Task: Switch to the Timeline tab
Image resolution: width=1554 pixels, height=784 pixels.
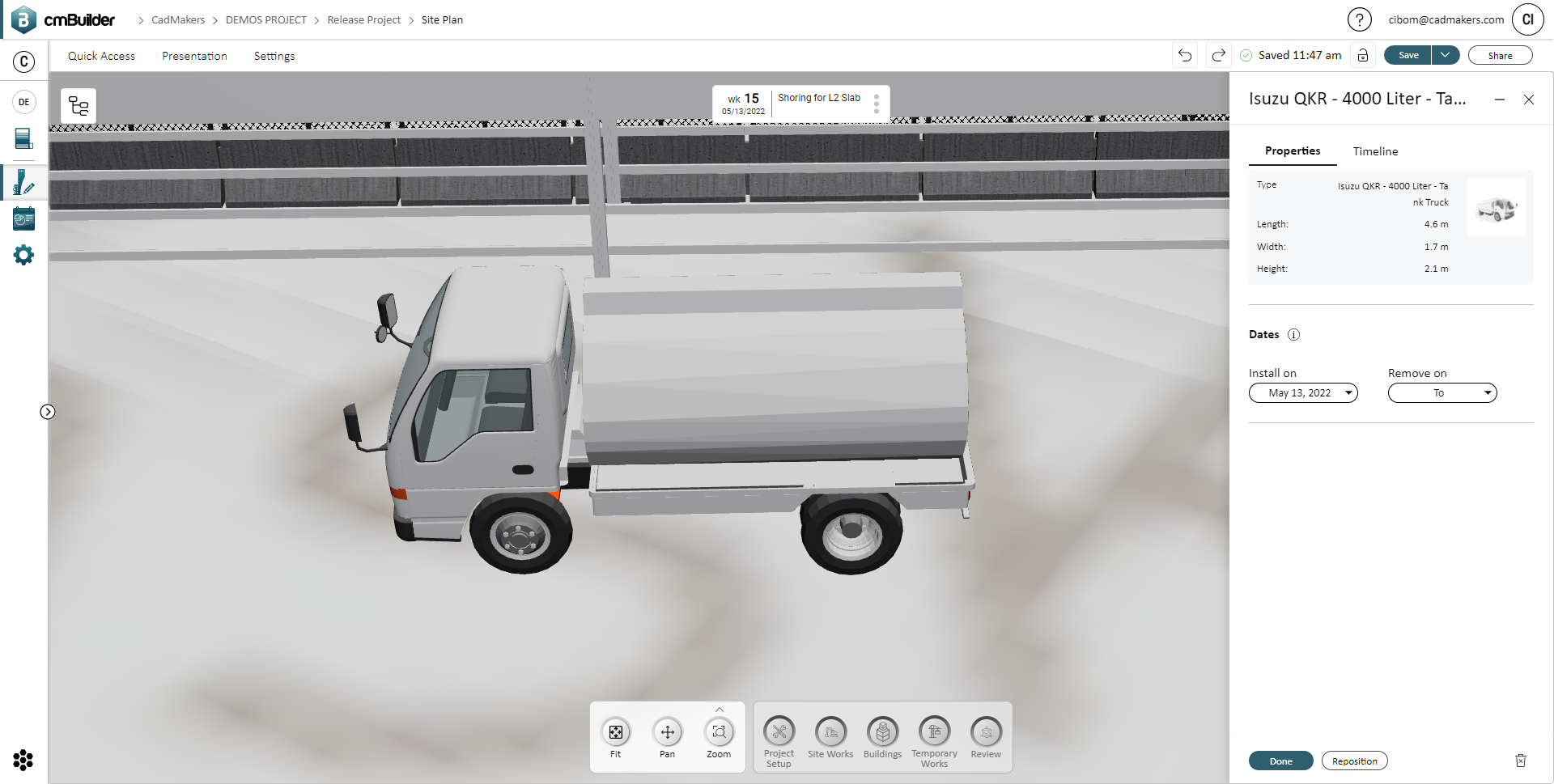Action: 1375,151
